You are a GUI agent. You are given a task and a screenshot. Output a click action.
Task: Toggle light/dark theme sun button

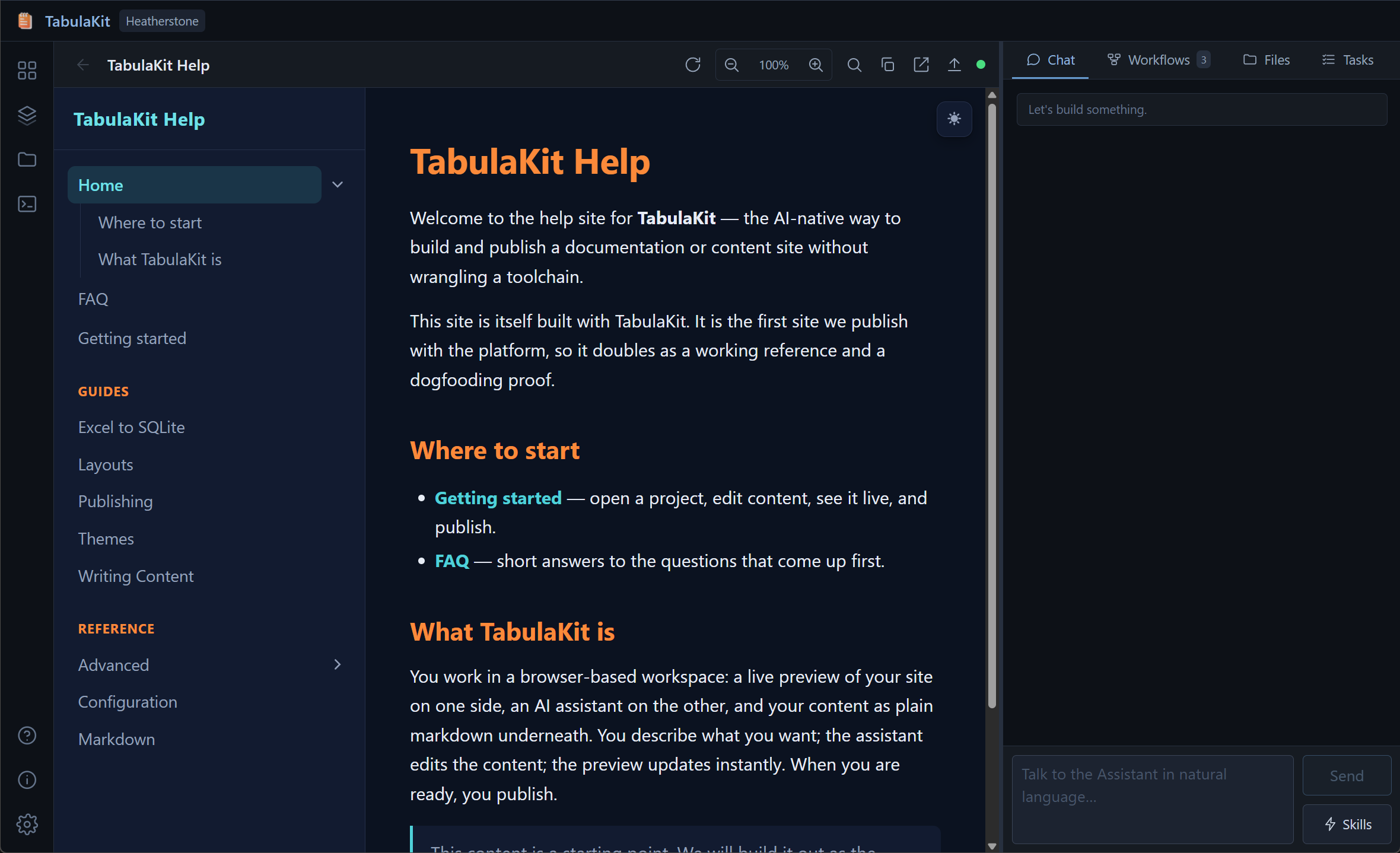[x=954, y=119]
